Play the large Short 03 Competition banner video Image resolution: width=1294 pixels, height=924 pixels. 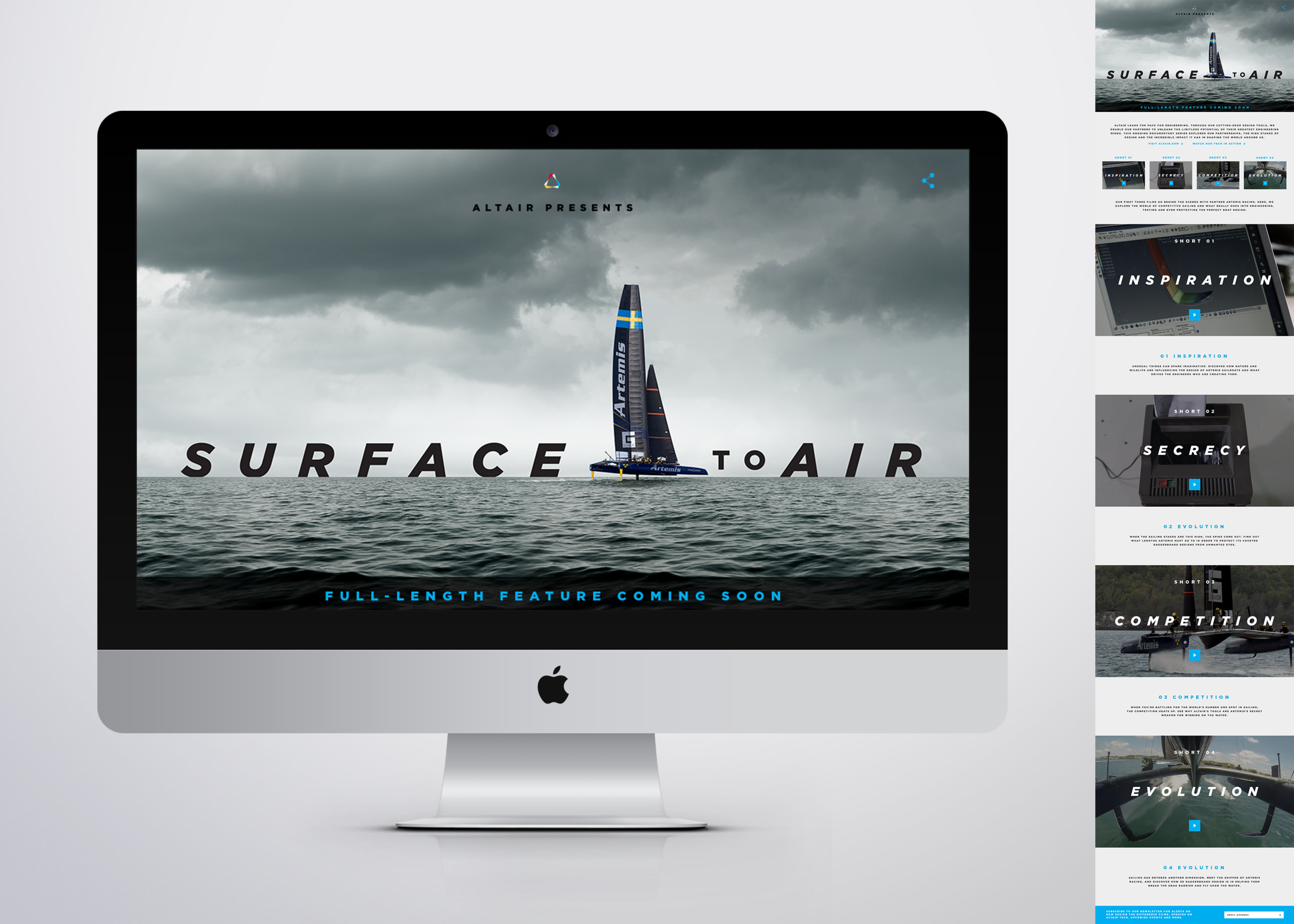coord(1195,655)
